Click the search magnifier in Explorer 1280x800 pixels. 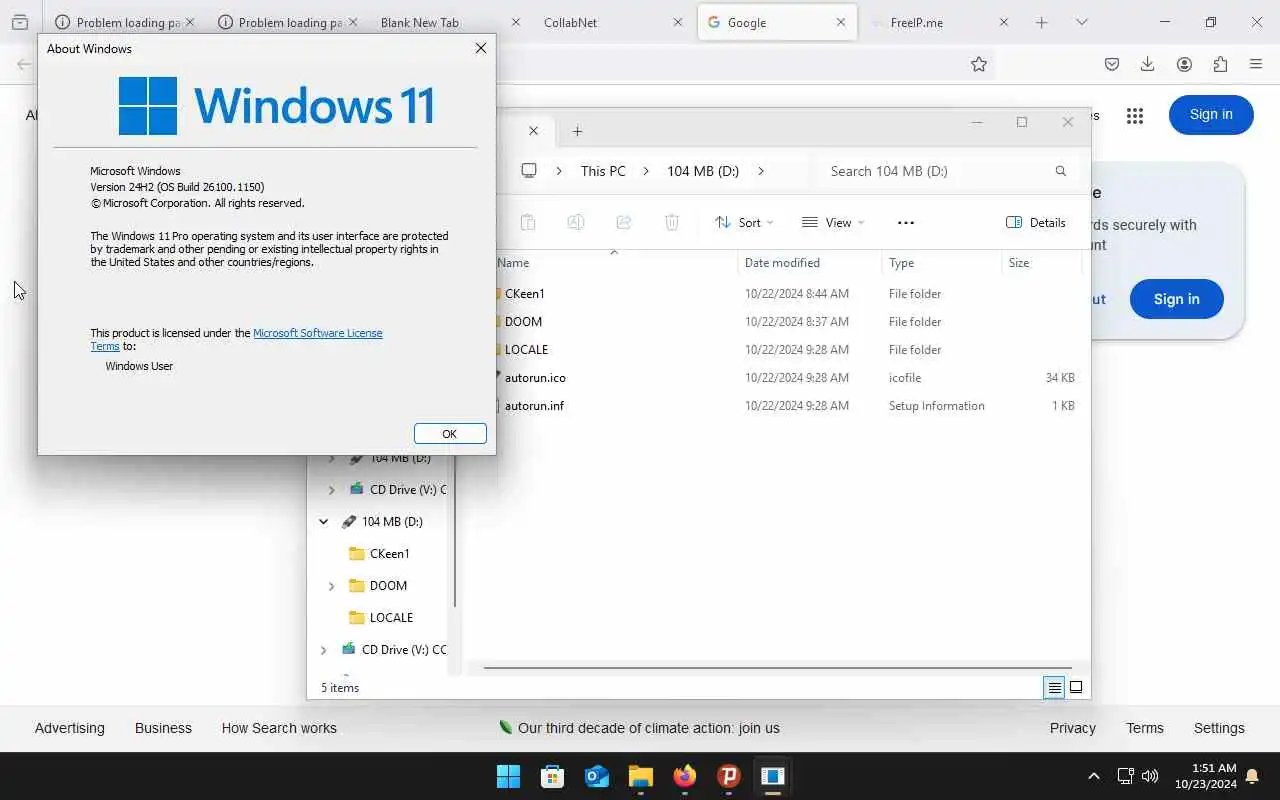[1061, 171]
